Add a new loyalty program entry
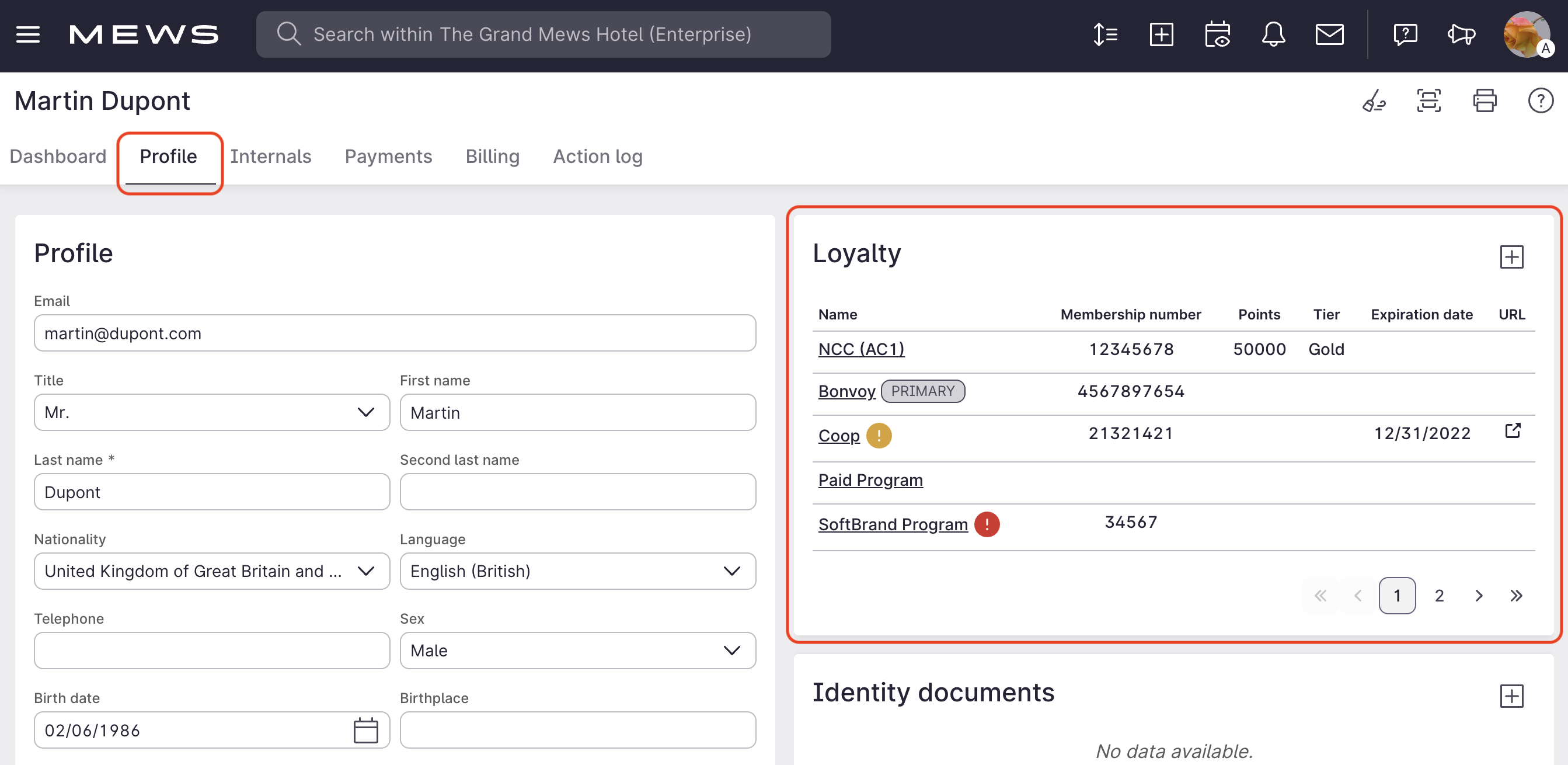Screen dimensions: 1568x765 1512,256
